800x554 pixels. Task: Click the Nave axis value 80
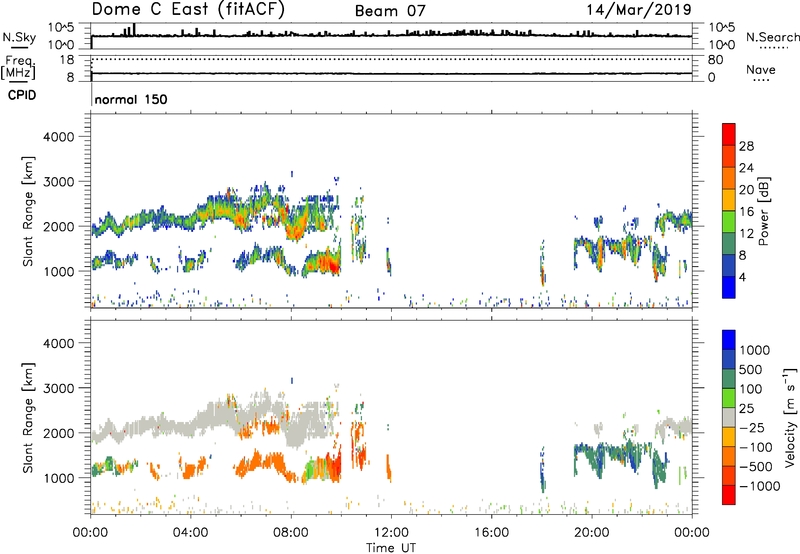[x=715, y=60]
